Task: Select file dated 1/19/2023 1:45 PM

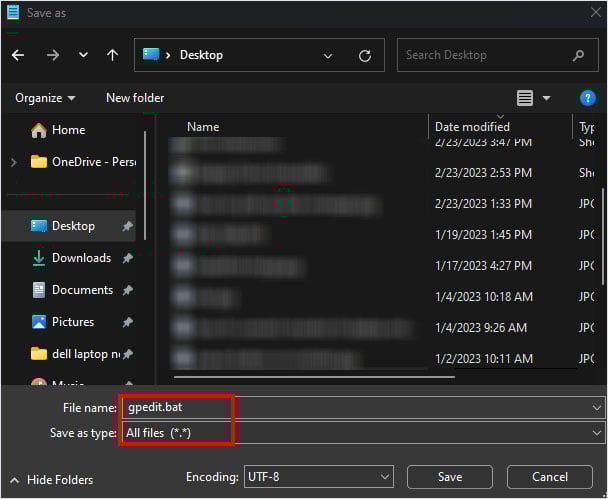Action: pos(382,235)
